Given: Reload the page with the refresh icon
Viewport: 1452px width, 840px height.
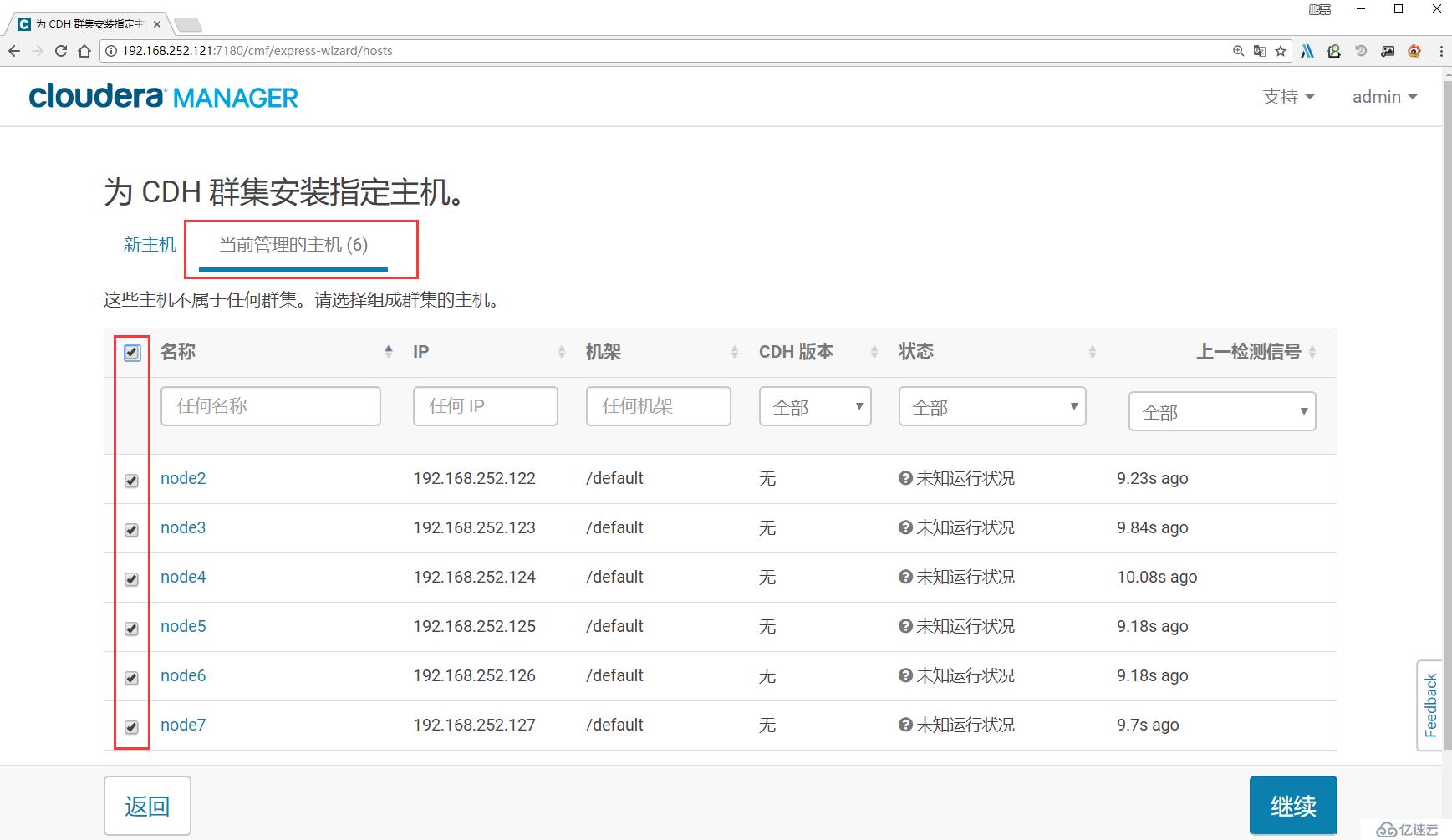Looking at the screenshot, I should 61,51.
